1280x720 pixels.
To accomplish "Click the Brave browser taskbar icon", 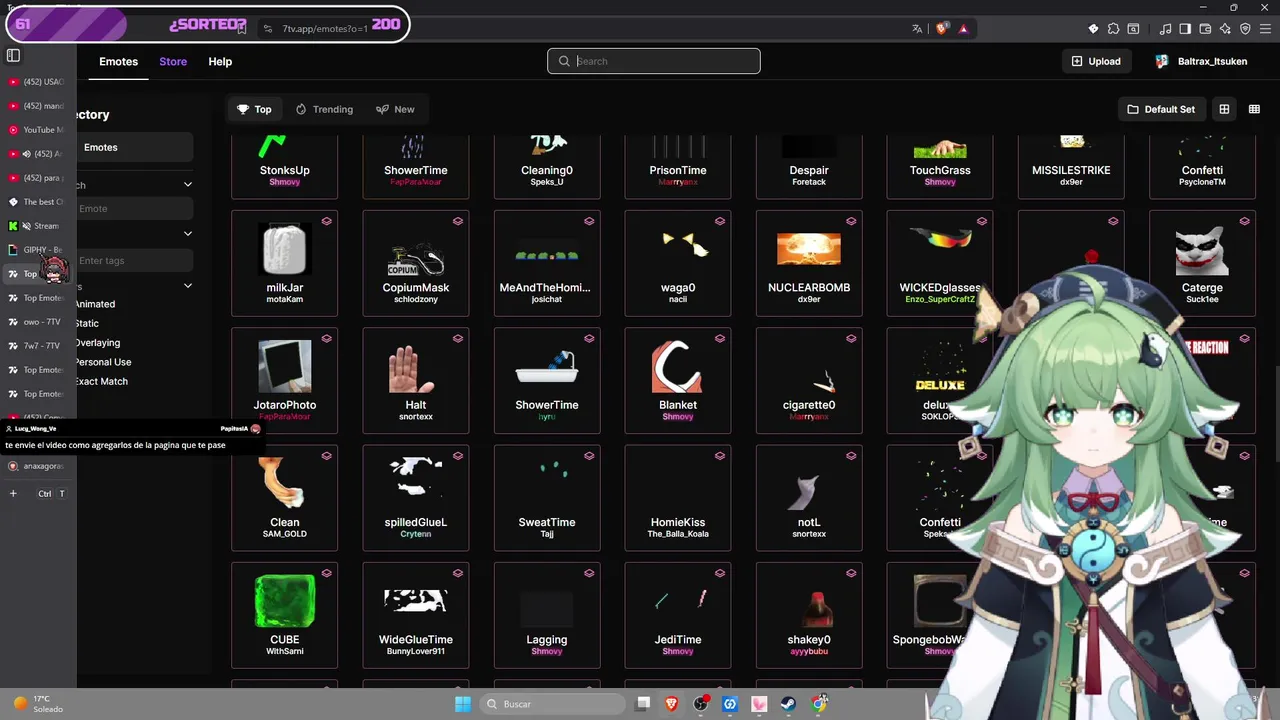I will pyautogui.click(x=671, y=704).
